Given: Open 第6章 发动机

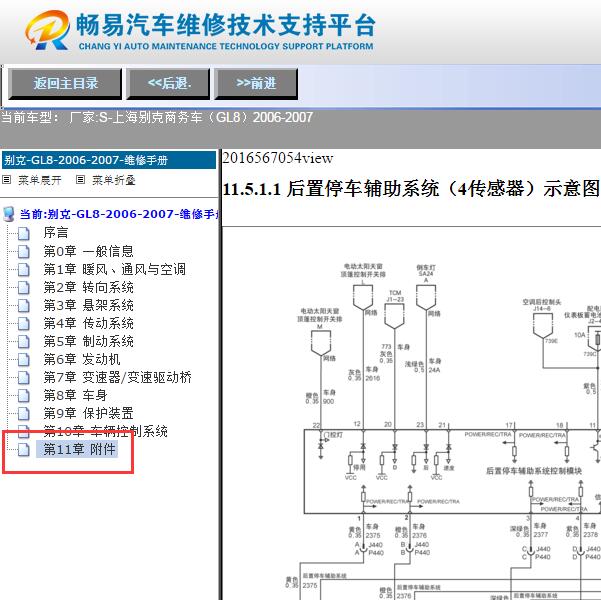Looking at the screenshot, I should click(x=82, y=359).
